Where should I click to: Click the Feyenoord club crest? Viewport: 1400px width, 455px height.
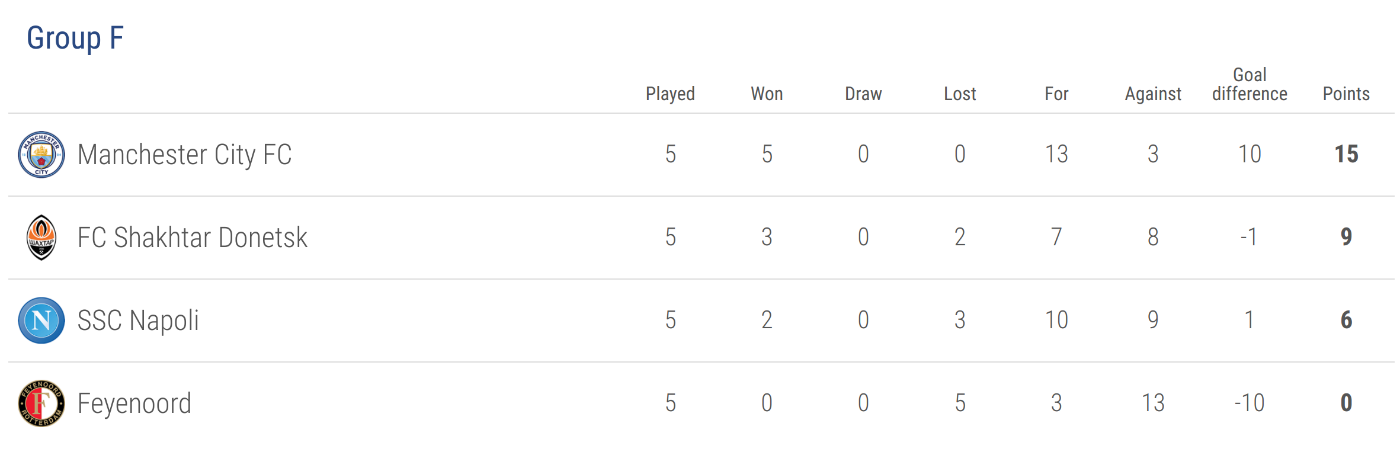[x=41, y=404]
